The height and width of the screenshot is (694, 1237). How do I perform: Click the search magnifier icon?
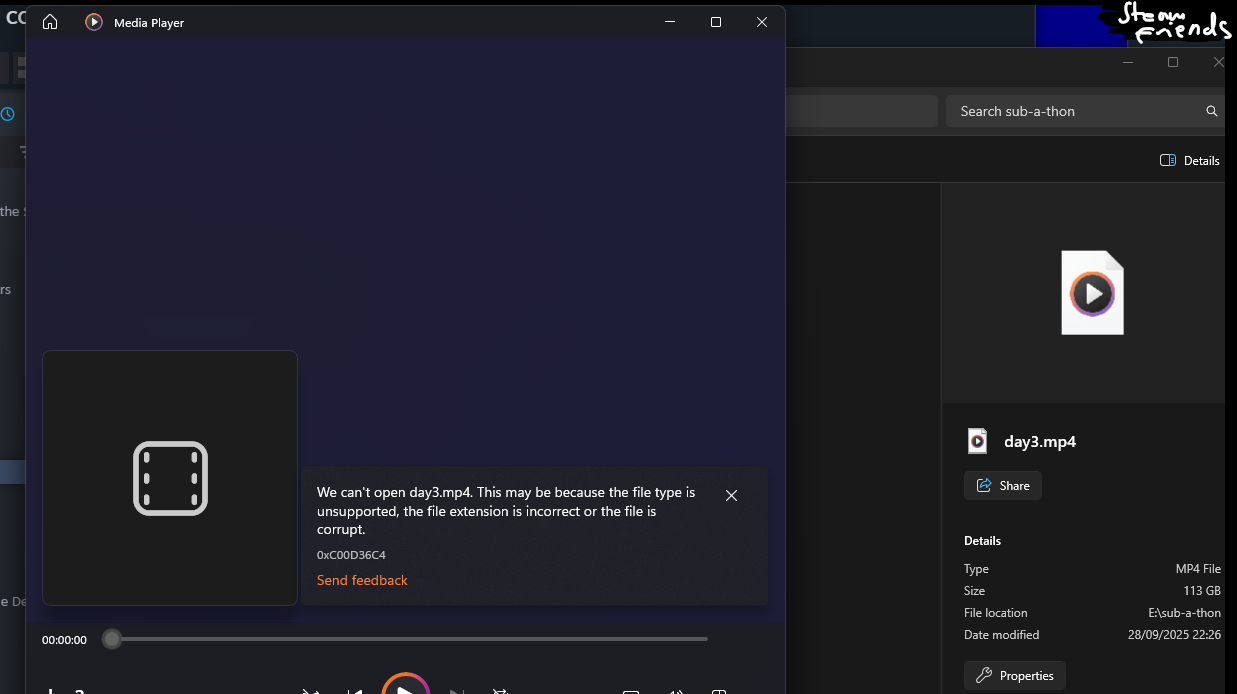click(1211, 111)
